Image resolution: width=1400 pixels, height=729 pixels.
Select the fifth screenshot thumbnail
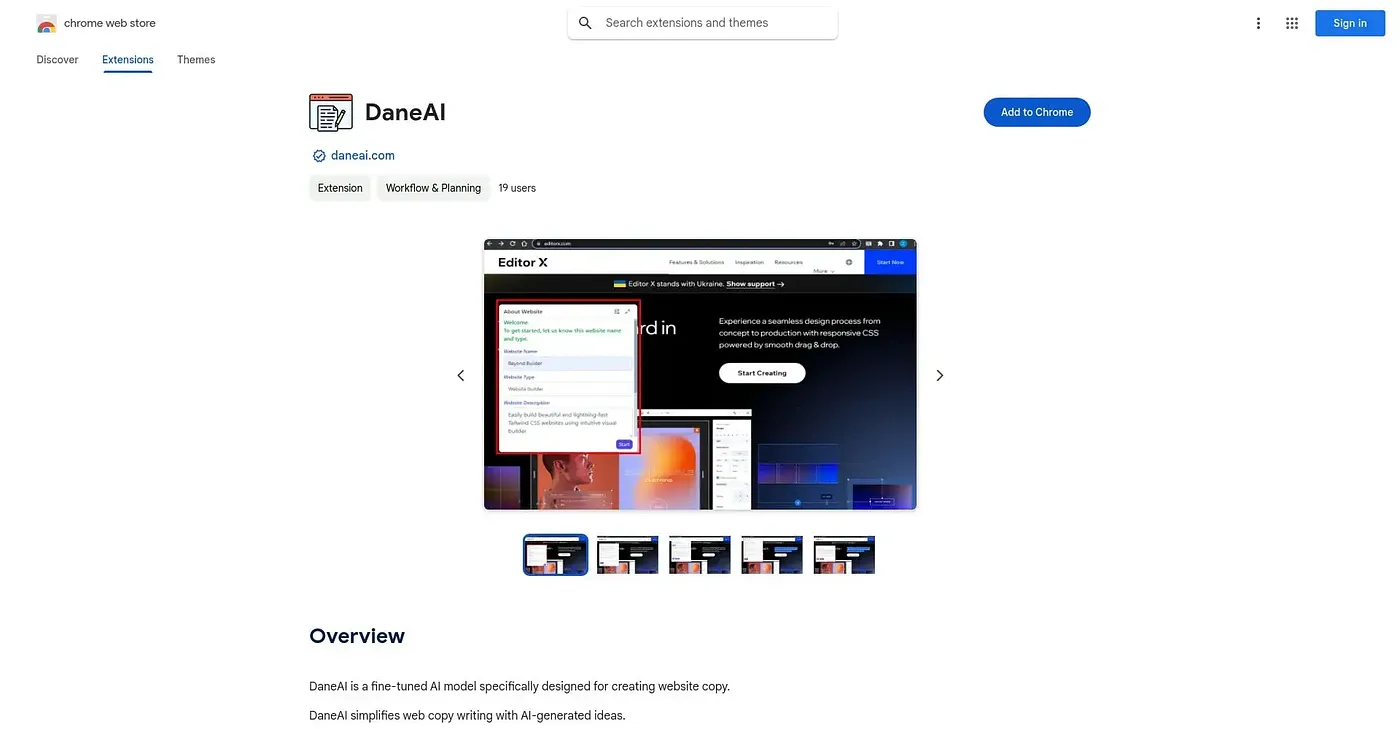pos(844,555)
